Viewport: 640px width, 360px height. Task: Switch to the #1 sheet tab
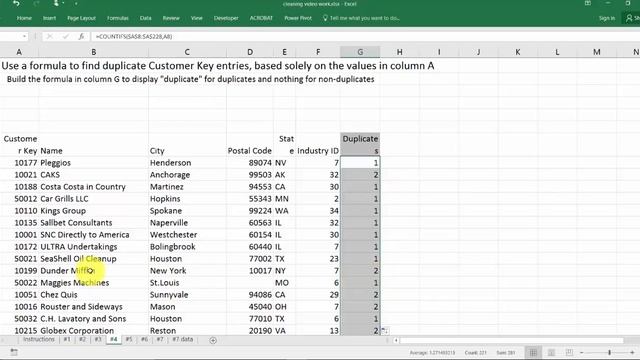pyautogui.click(x=67, y=339)
